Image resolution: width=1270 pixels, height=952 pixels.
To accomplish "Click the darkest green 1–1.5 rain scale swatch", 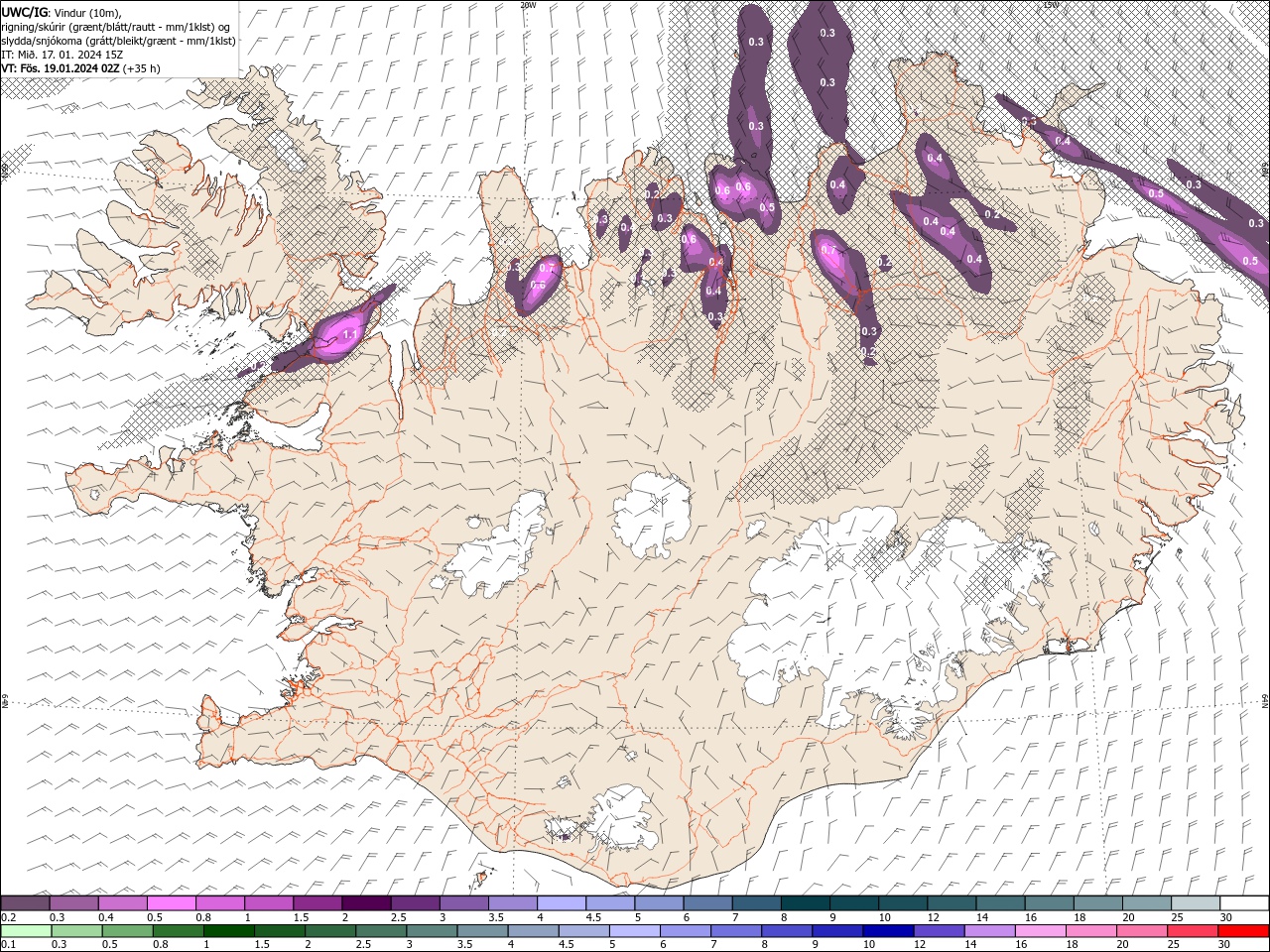I will tap(228, 931).
